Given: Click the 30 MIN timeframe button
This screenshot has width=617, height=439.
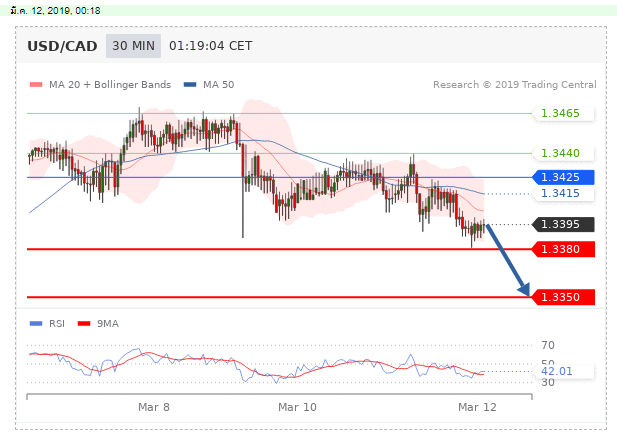Looking at the screenshot, I should 133,46.
